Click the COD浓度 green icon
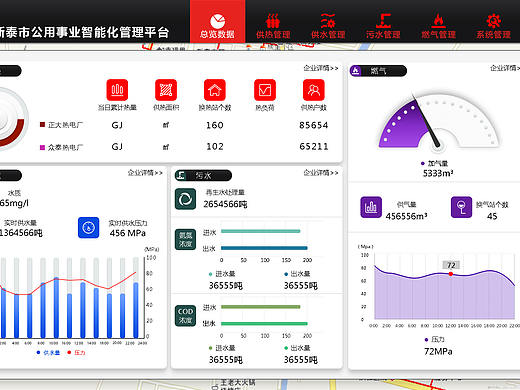Image resolution: width=520 pixels, height=390 pixels. coord(185,315)
